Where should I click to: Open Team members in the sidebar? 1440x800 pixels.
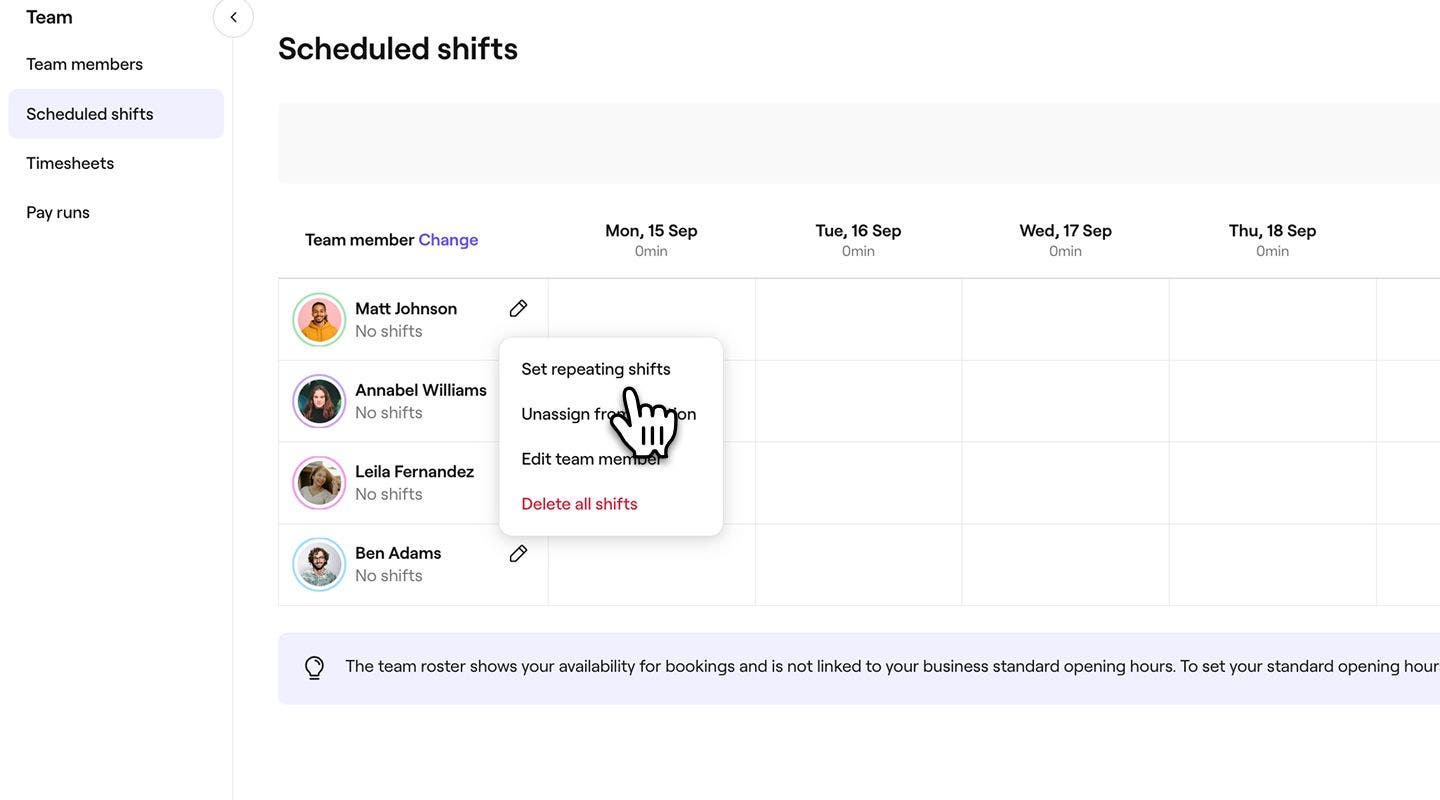pyautogui.click(x=84, y=64)
